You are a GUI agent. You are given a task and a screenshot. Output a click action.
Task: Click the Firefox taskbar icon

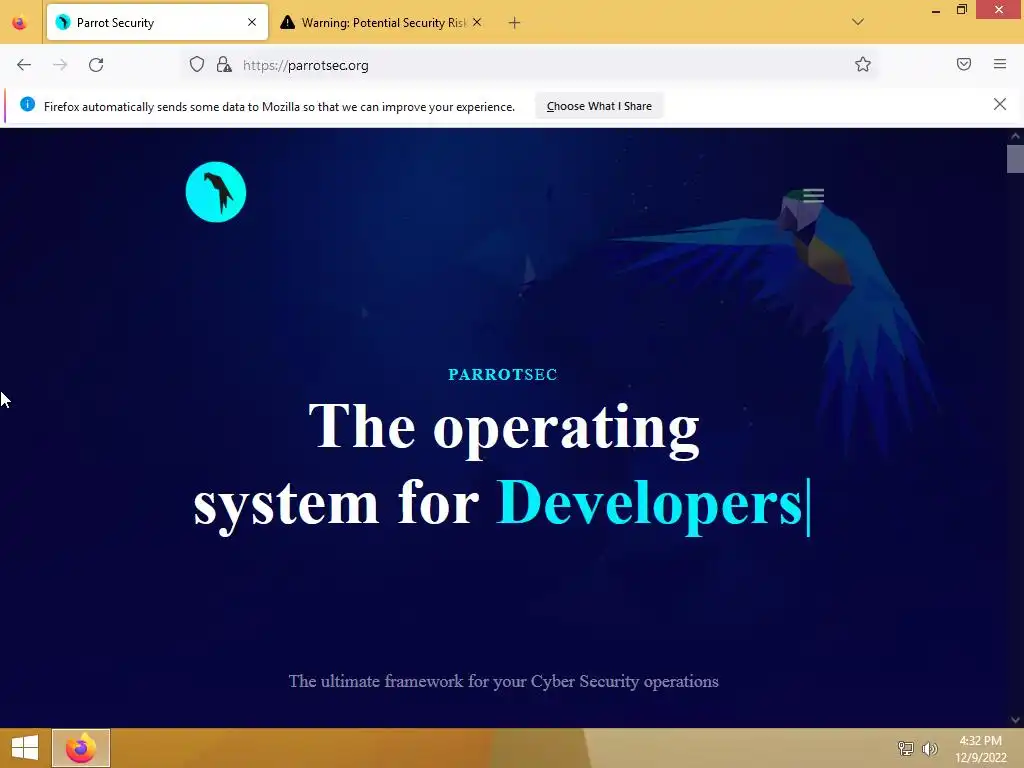(x=81, y=748)
